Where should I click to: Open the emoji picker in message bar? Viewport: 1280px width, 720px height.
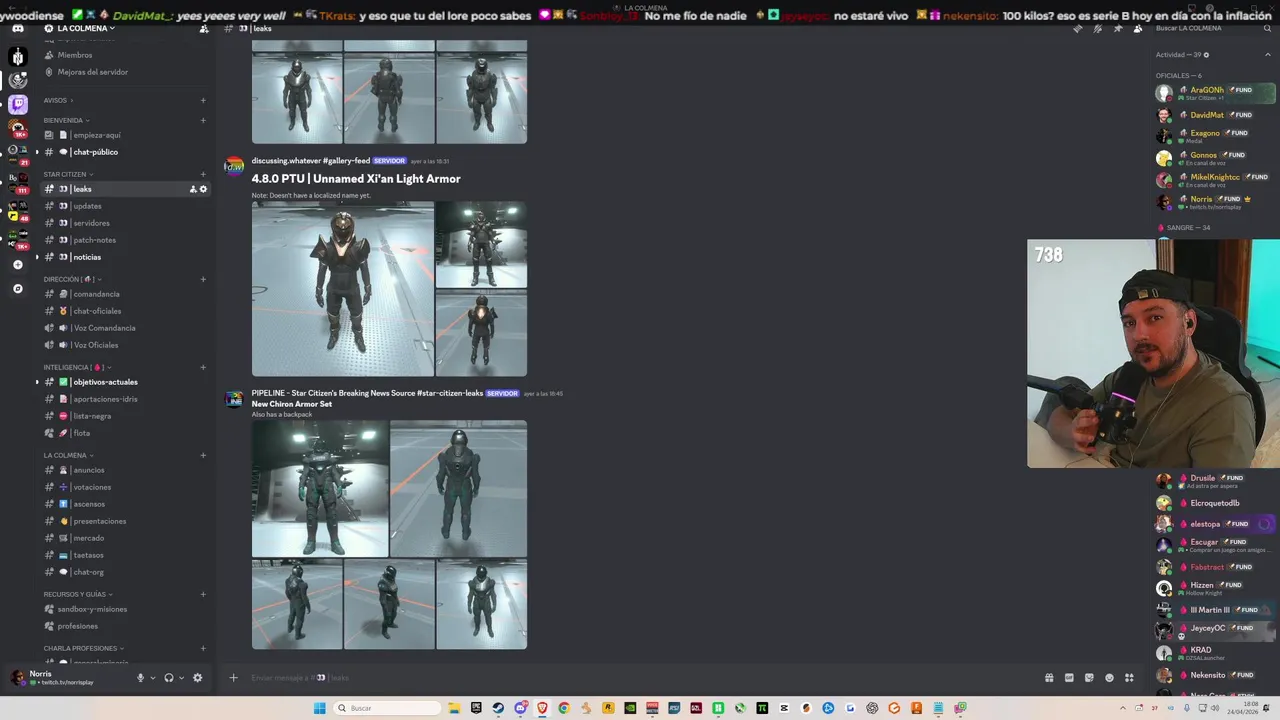pos(1109,678)
